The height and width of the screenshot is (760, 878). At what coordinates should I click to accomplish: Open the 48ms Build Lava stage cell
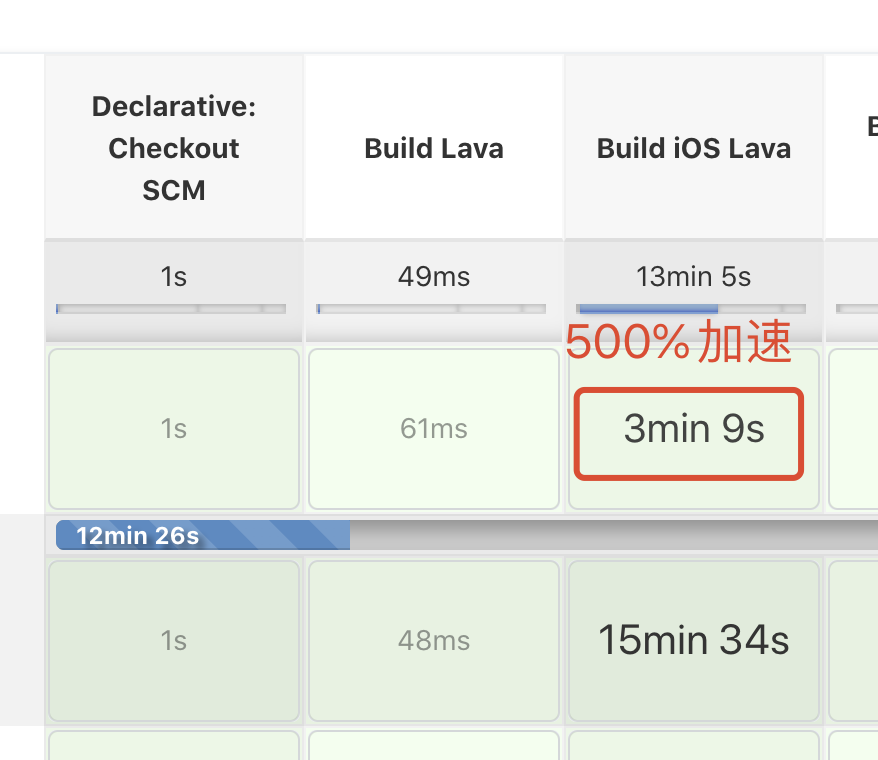pos(434,640)
